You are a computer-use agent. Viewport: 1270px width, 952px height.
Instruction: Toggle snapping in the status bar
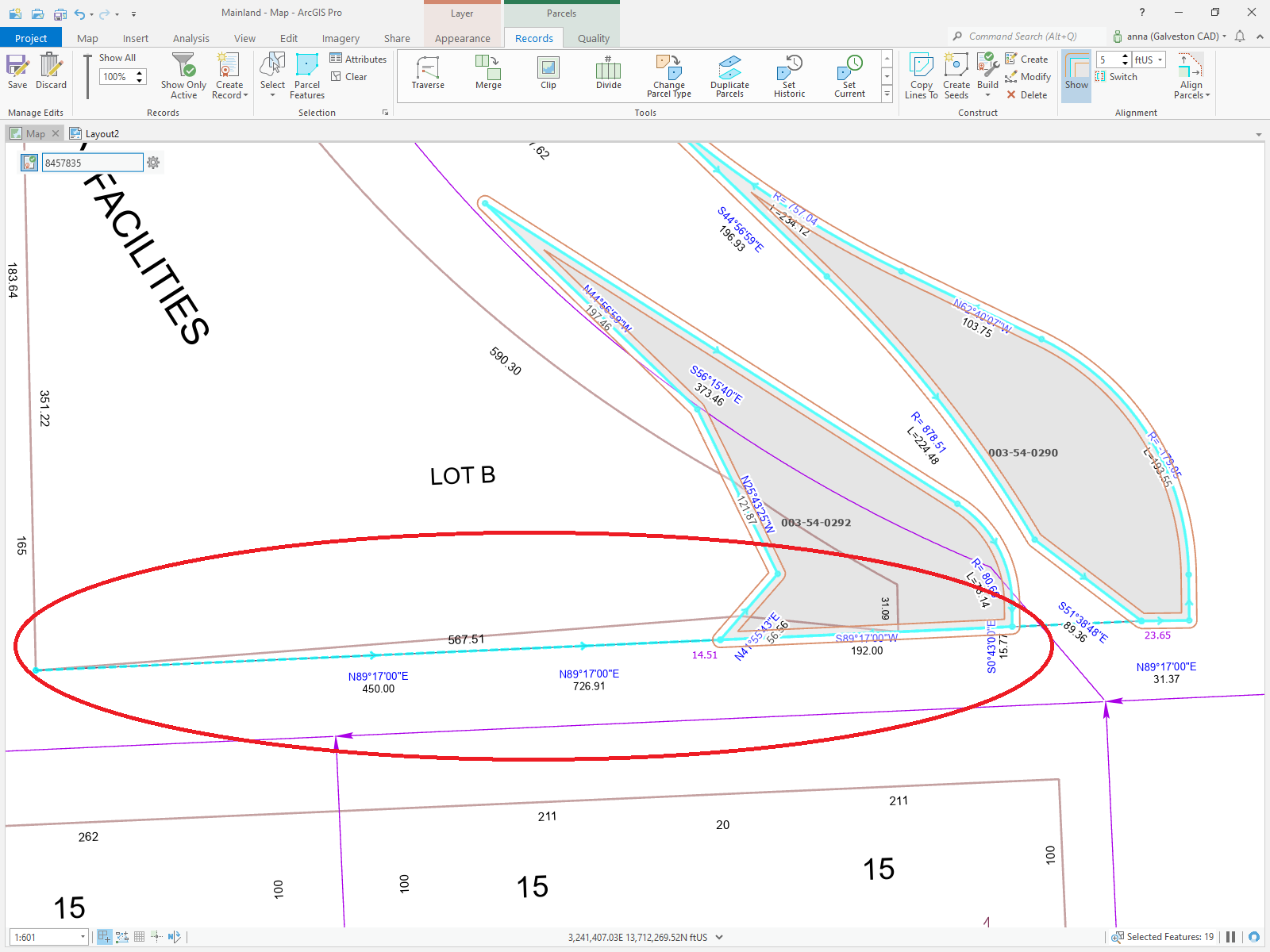pos(104,937)
